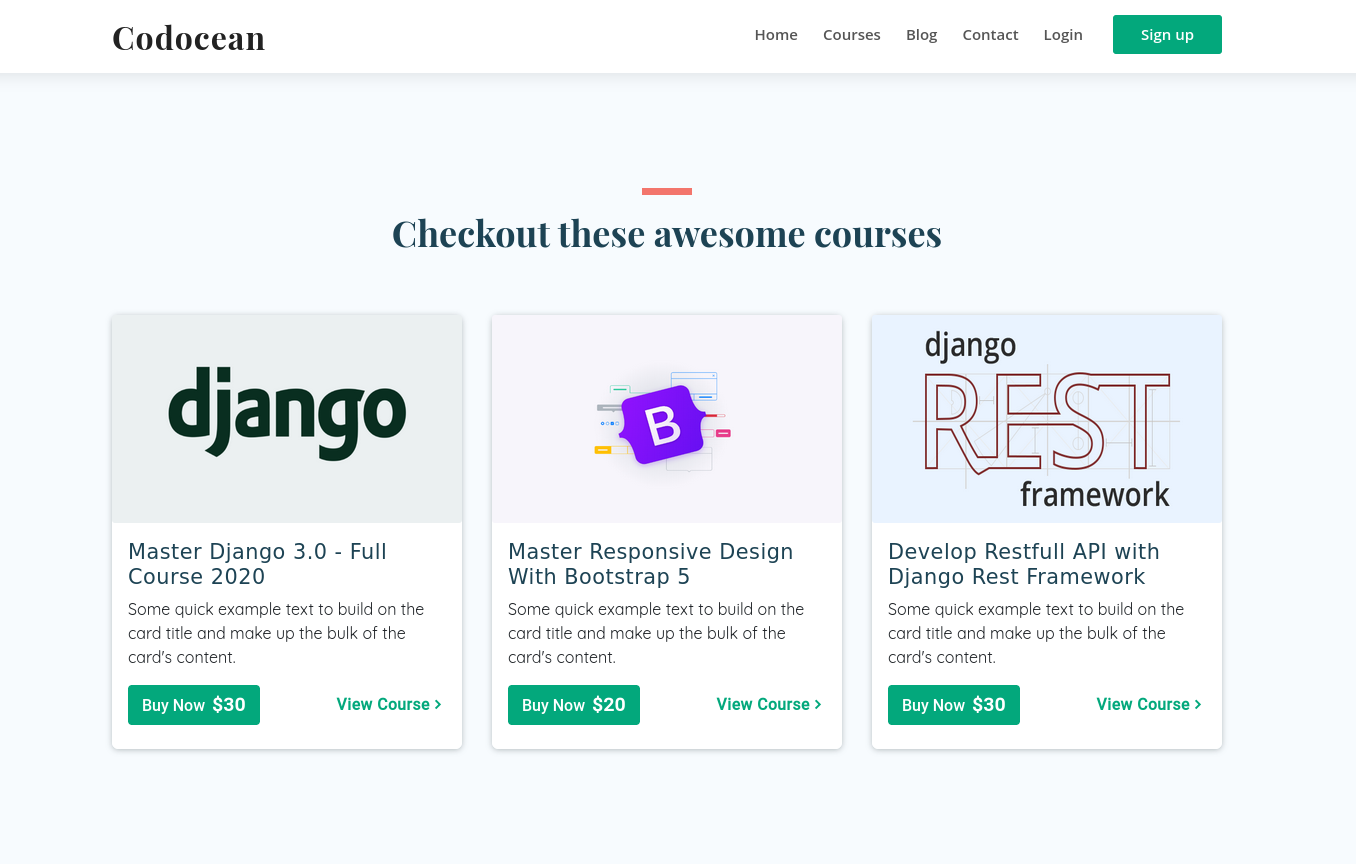Screen dimensions: 1356x864
Task: Click the green Sign up button
Action: pyautogui.click(x=1167, y=35)
